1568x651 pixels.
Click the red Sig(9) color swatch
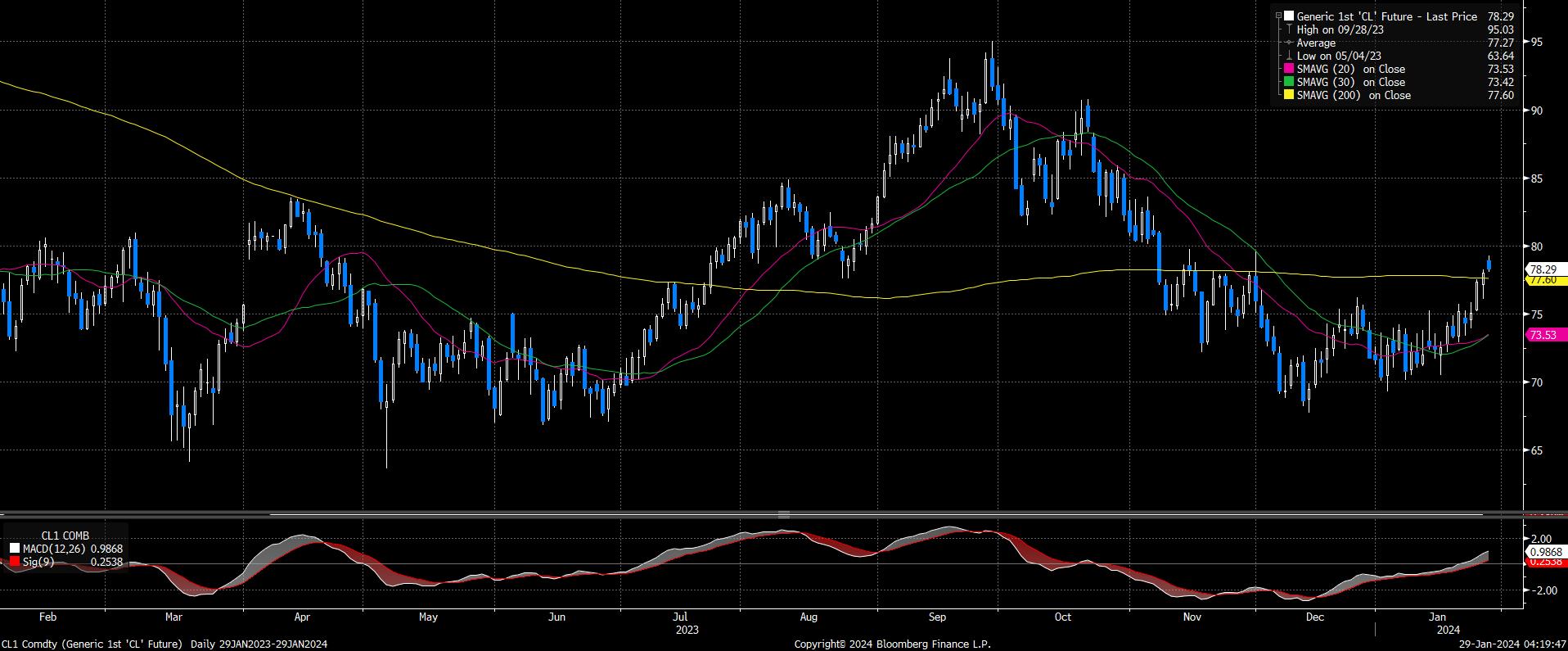[x=15, y=562]
